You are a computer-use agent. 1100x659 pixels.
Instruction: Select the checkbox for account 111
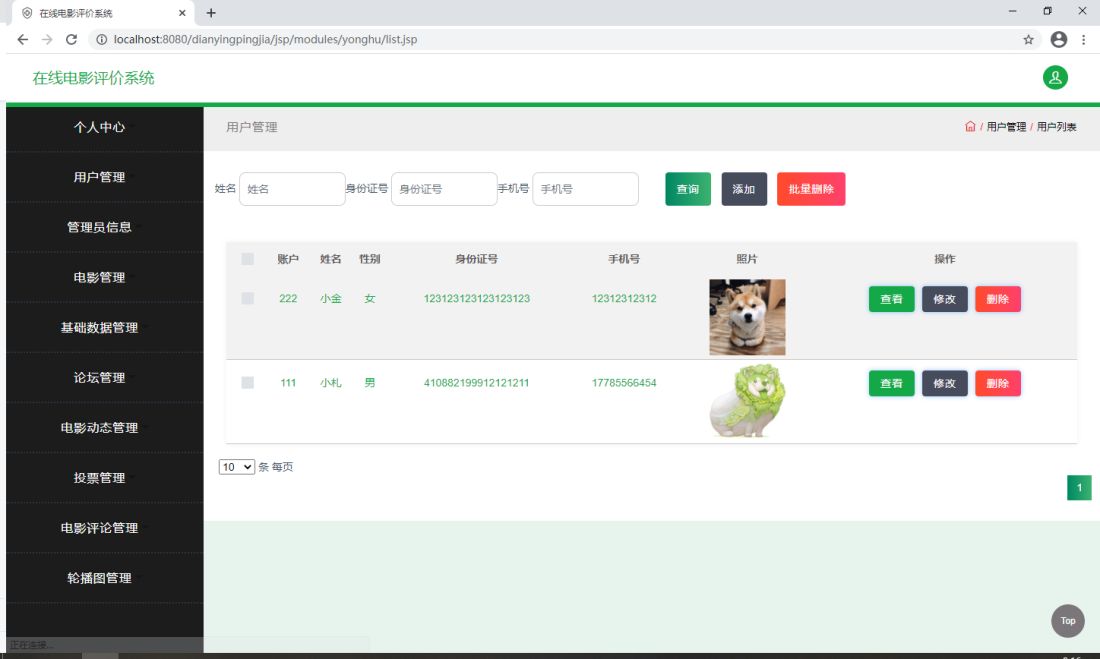pos(248,383)
